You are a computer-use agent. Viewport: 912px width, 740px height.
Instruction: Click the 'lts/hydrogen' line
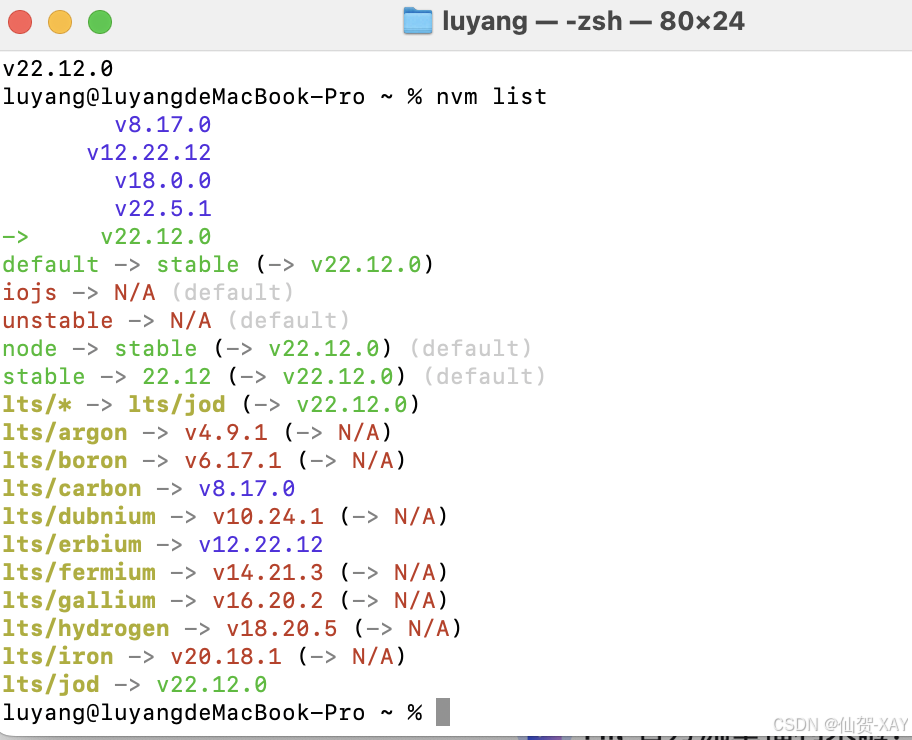[232, 628]
